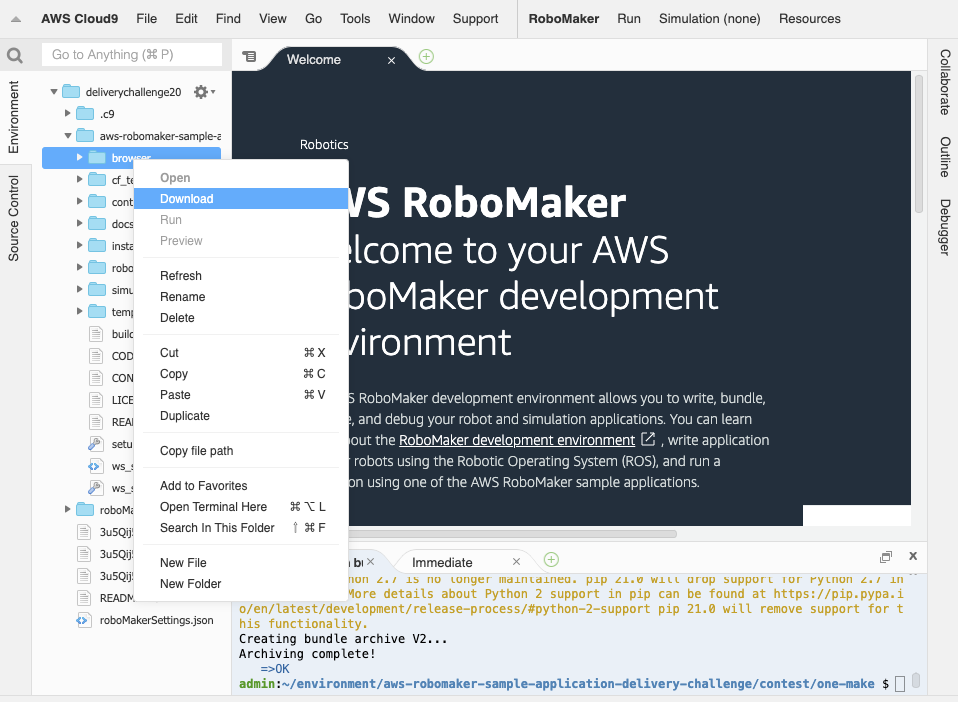Click the editor vertical scrollbar
Image resolution: width=958 pixels, height=702 pixels.
pos(918,144)
